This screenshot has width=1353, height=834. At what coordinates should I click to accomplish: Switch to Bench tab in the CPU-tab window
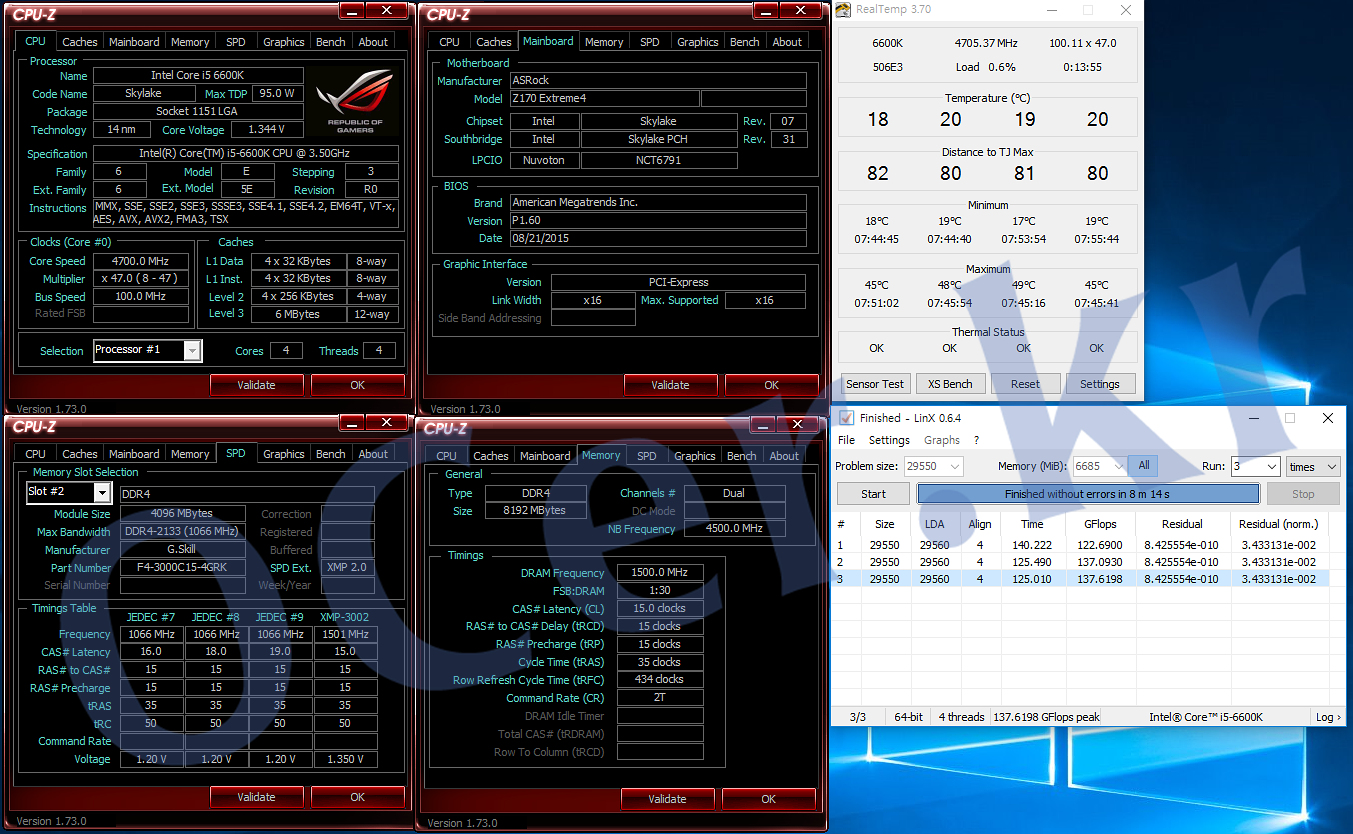point(331,42)
